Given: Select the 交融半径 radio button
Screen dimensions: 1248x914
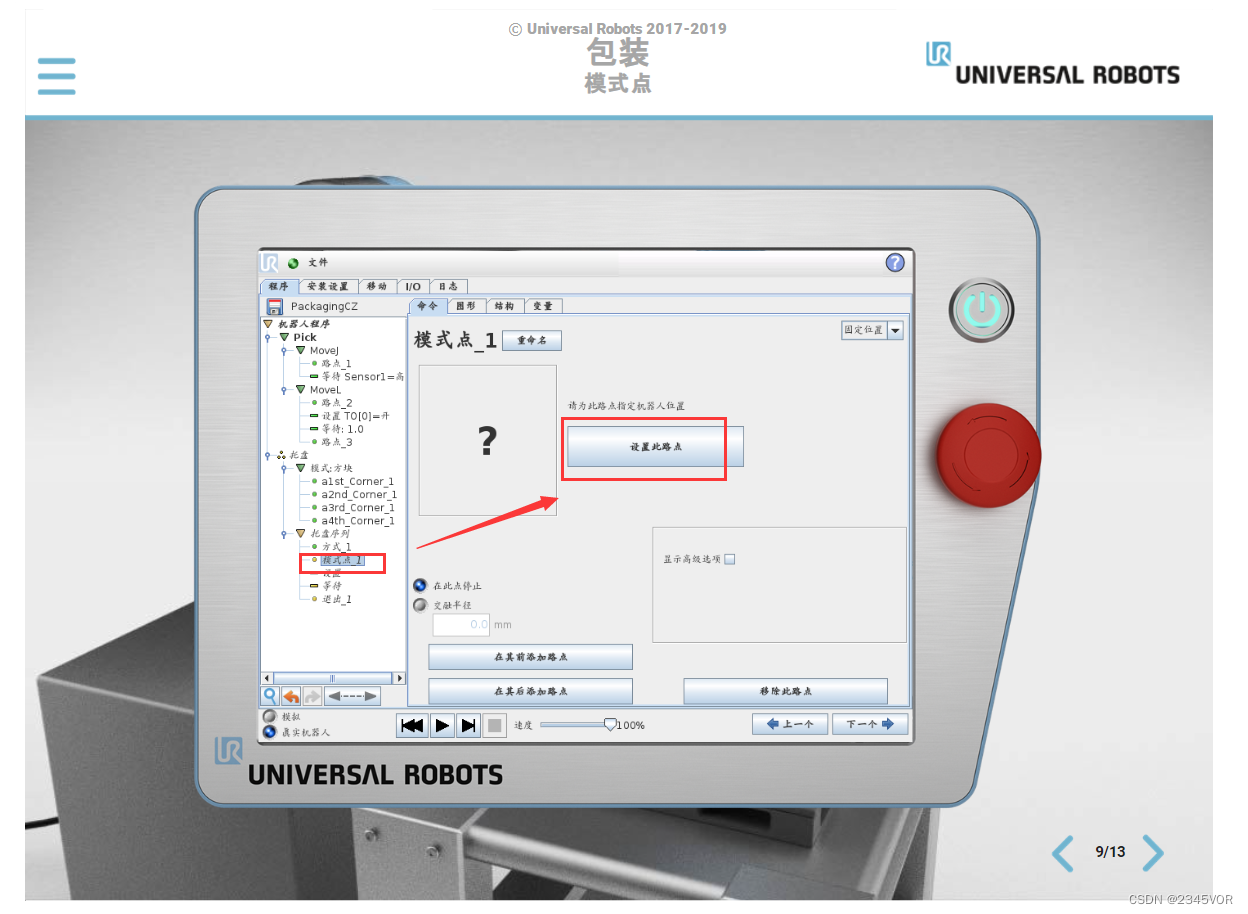Looking at the screenshot, I should click(x=420, y=605).
